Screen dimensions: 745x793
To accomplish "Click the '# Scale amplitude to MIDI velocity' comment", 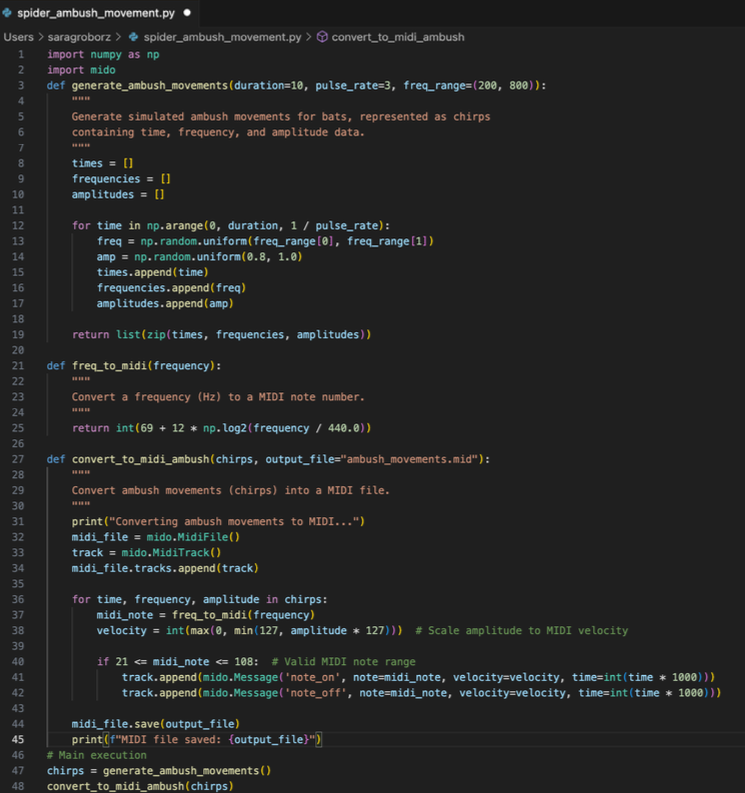I will pyautogui.click(x=521, y=631).
